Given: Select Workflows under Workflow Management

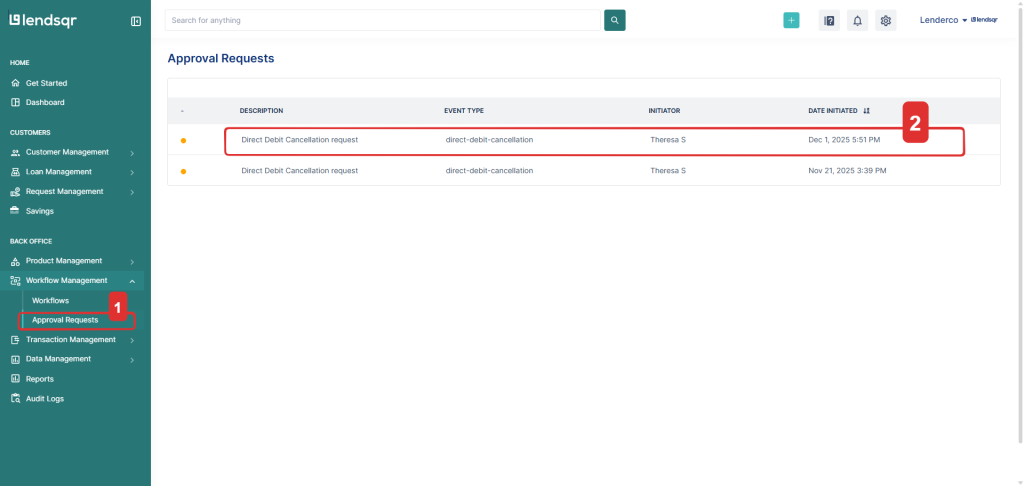Looking at the screenshot, I should [50, 300].
